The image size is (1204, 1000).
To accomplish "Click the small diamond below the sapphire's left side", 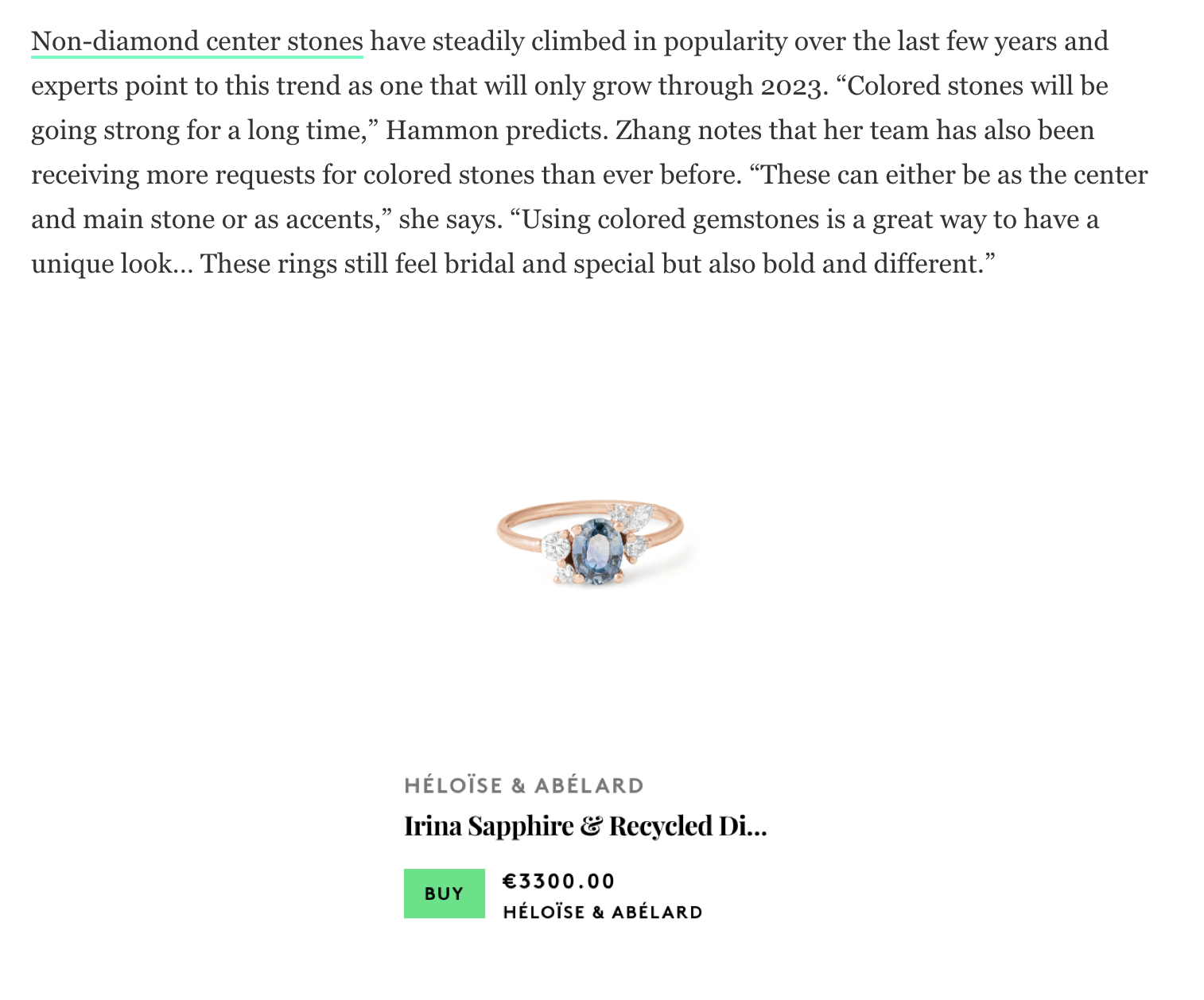I will pos(565,573).
